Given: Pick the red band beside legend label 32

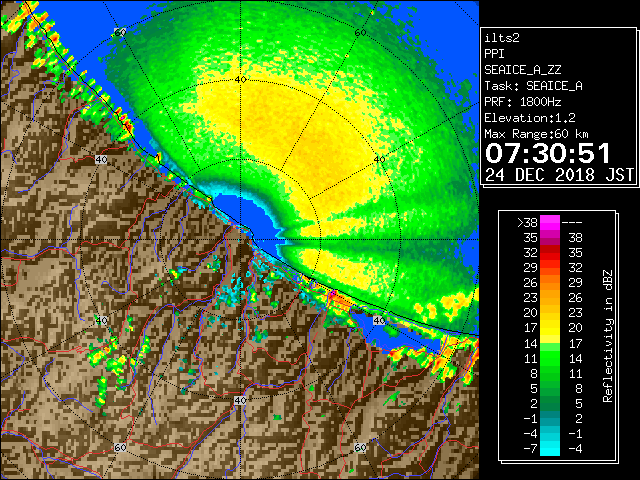Looking at the screenshot, I should (550, 253).
